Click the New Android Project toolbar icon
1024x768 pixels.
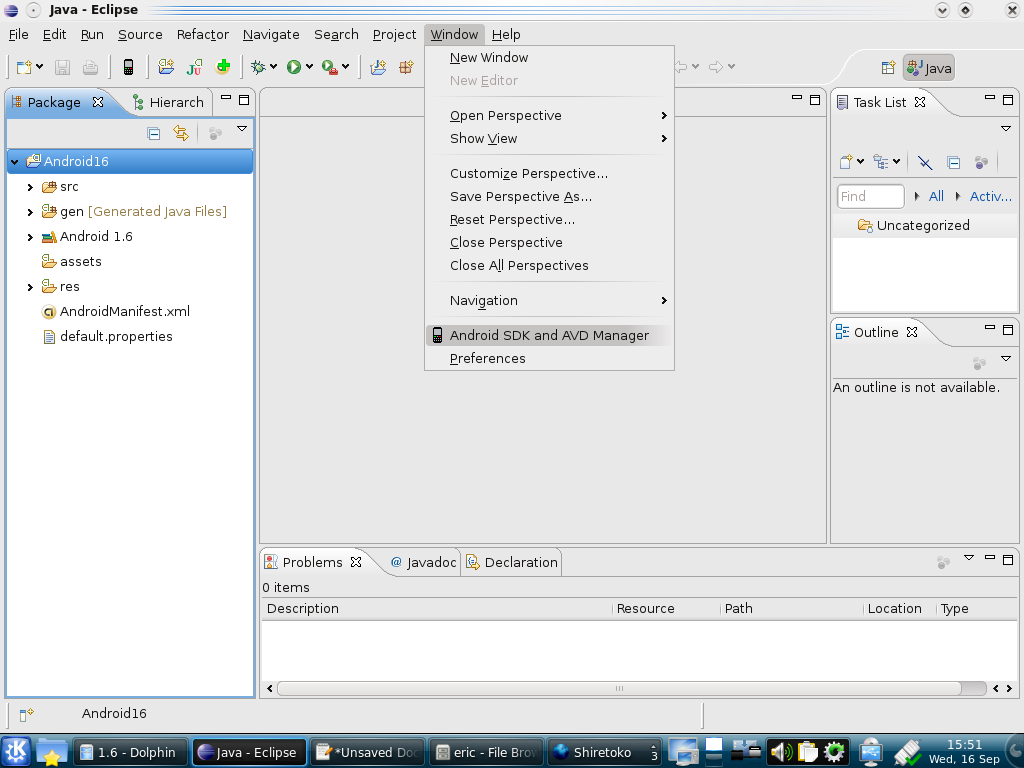166,67
